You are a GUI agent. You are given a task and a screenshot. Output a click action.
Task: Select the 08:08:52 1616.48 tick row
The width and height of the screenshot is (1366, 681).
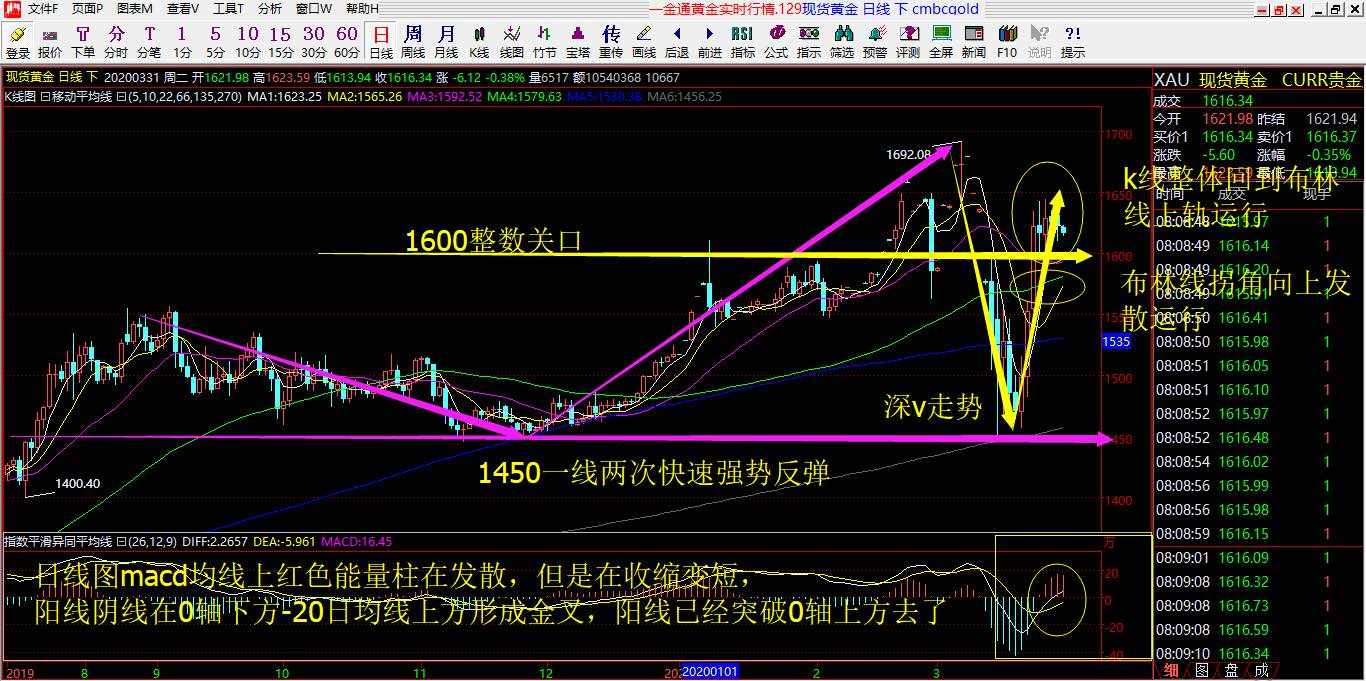1258,437
